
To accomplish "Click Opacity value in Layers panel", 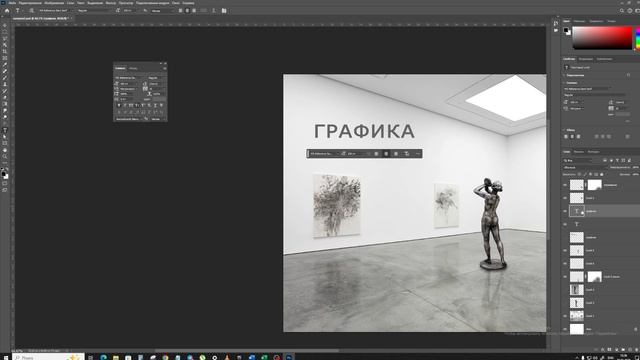I will tap(635, 167).
